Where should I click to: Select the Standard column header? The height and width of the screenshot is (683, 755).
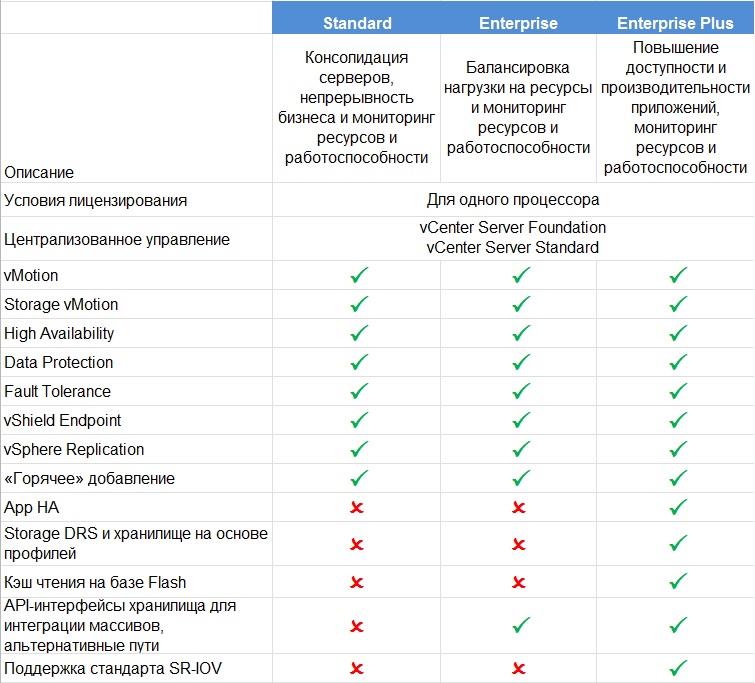pos(357,23)
